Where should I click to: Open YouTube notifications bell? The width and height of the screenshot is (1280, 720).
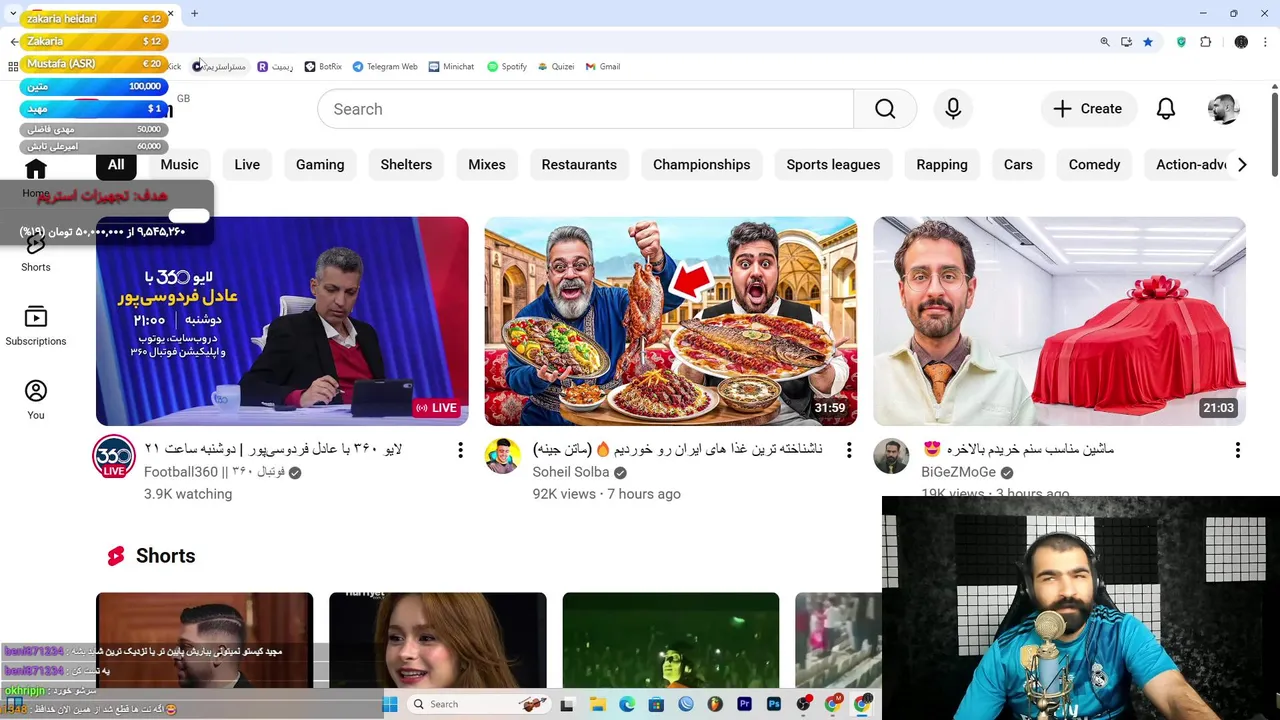1166,109
